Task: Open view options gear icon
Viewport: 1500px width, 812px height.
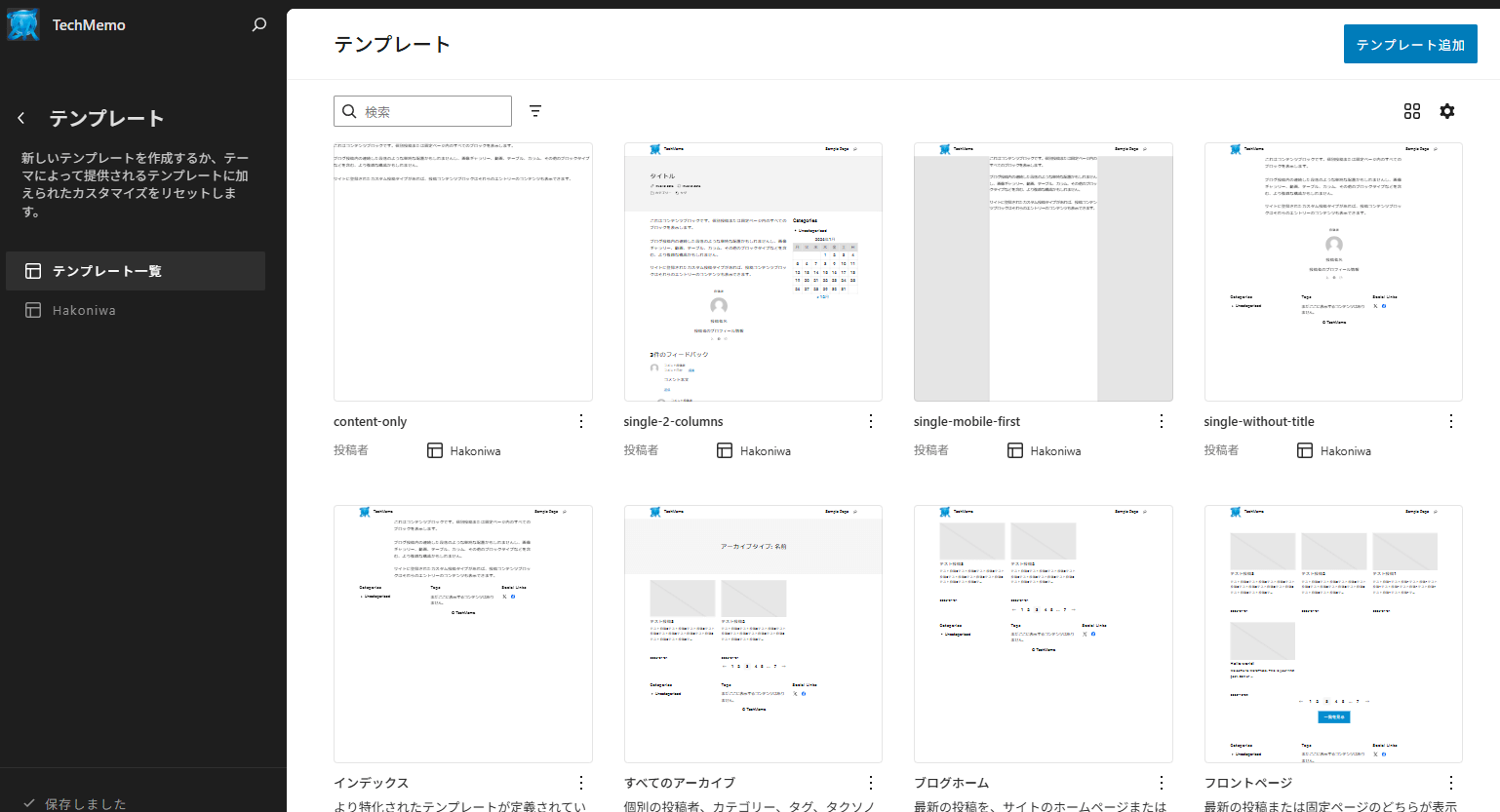Action: click(1446, 111)
